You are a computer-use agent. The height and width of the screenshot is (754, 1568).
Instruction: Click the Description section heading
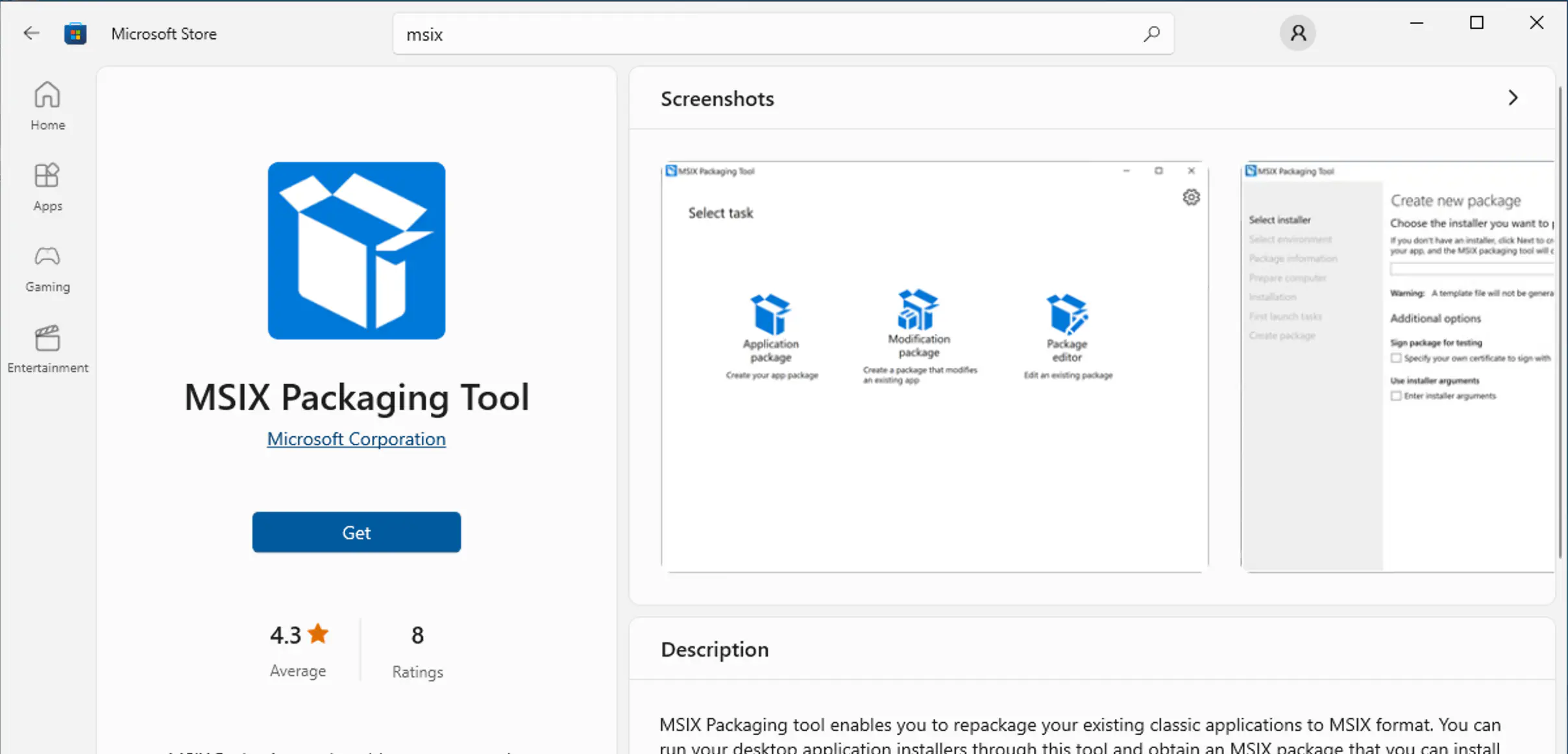coord(714,648)
